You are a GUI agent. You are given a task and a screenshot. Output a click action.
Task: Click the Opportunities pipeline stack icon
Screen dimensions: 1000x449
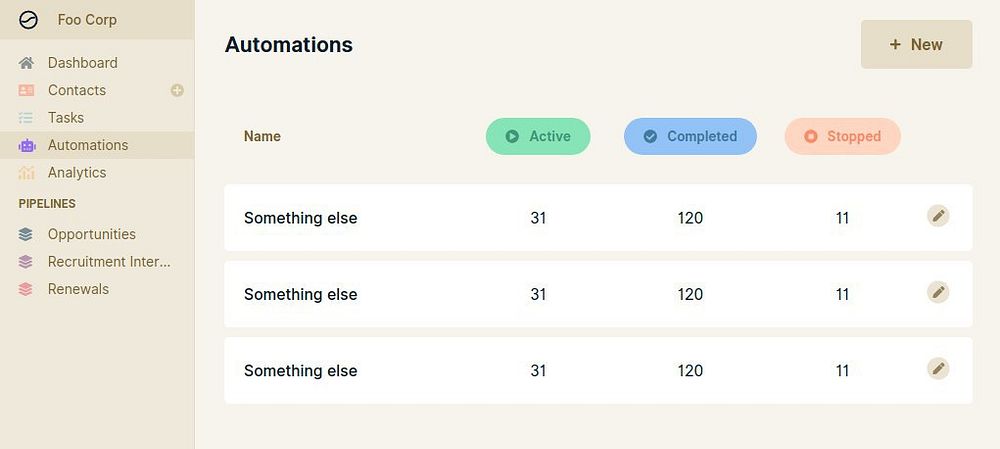coord(27,235)
